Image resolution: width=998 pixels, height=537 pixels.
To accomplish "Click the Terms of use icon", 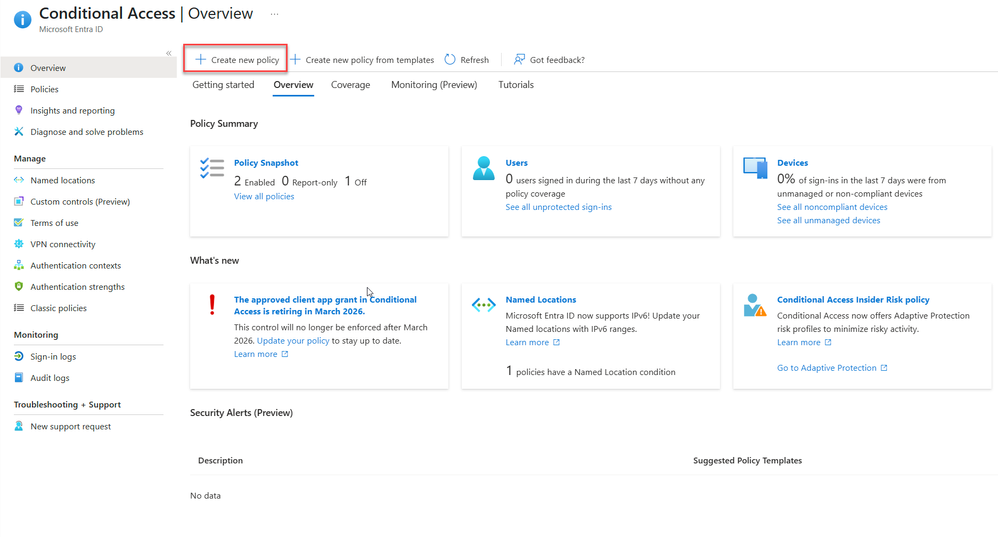I will (18, 223).
